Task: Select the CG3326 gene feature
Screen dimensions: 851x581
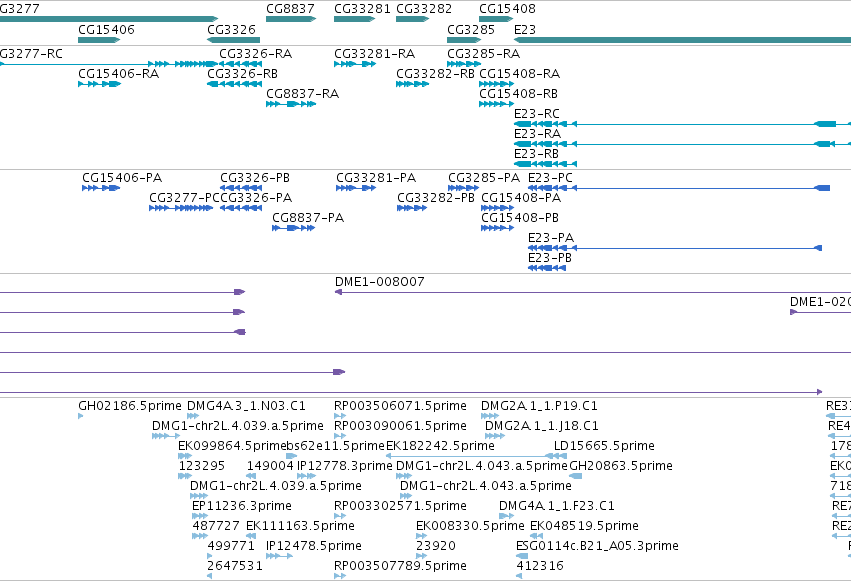Action: (233, 40)
